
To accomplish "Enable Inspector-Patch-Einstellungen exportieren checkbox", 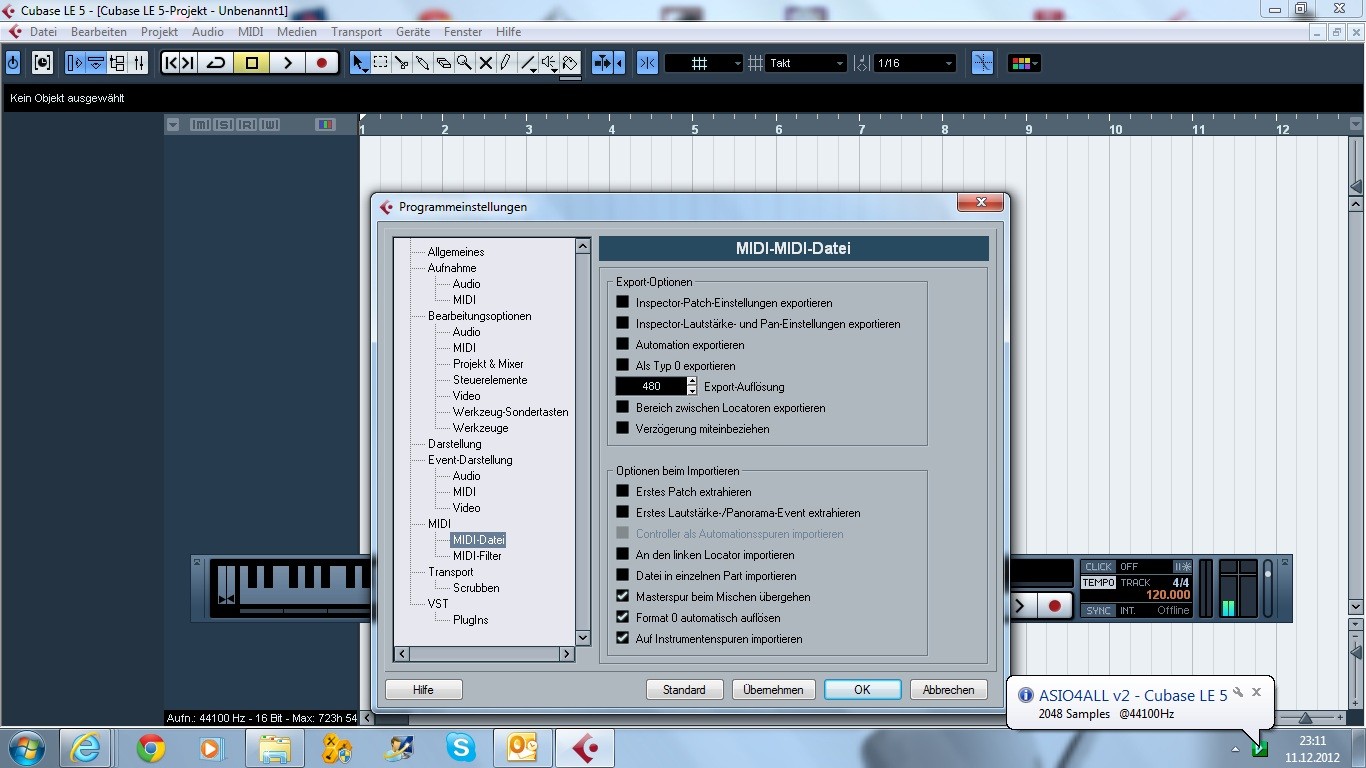I will pos(623,302).
